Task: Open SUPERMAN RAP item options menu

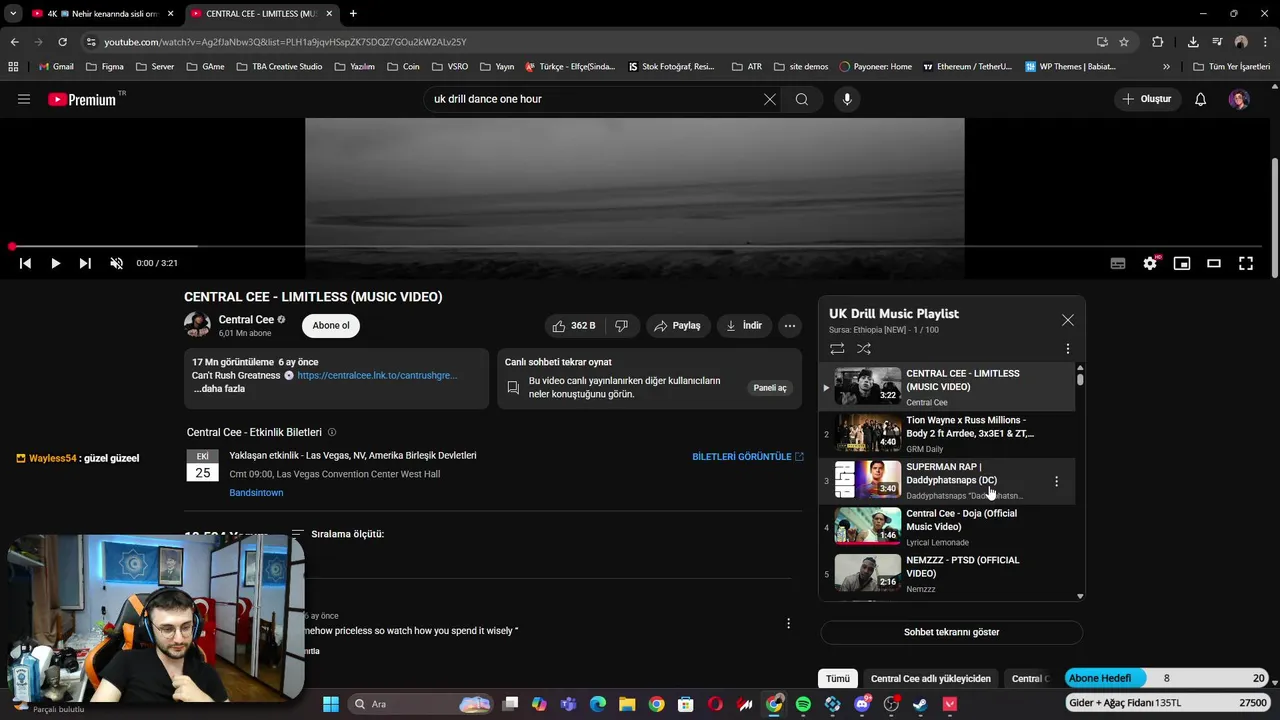Action: coord(1056,481)
